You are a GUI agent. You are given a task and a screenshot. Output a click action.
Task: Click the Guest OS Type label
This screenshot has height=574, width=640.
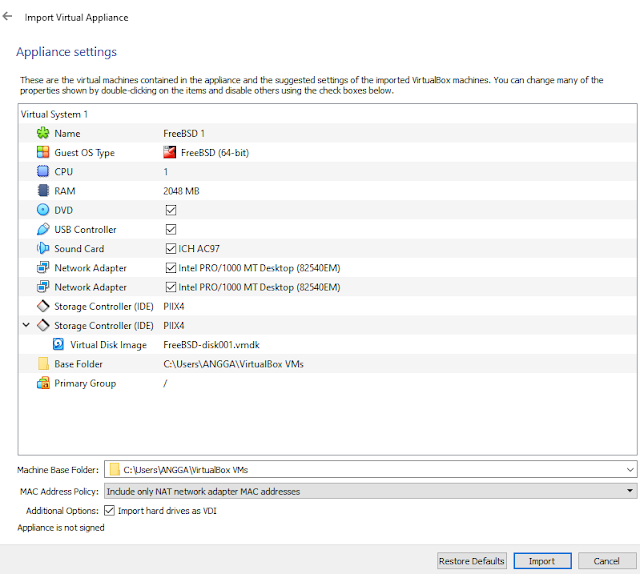click(x=84, y=152)
